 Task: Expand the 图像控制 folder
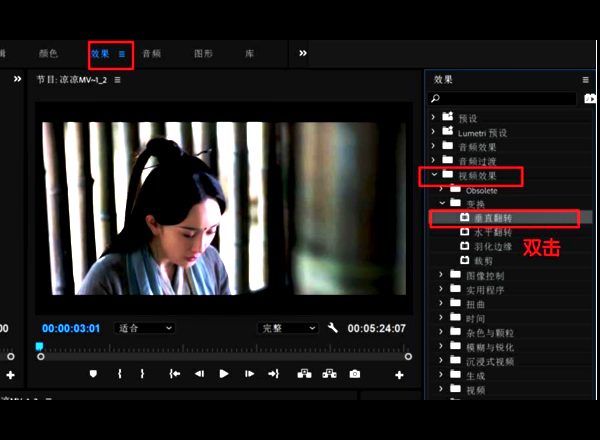click(x=442, y=274)
